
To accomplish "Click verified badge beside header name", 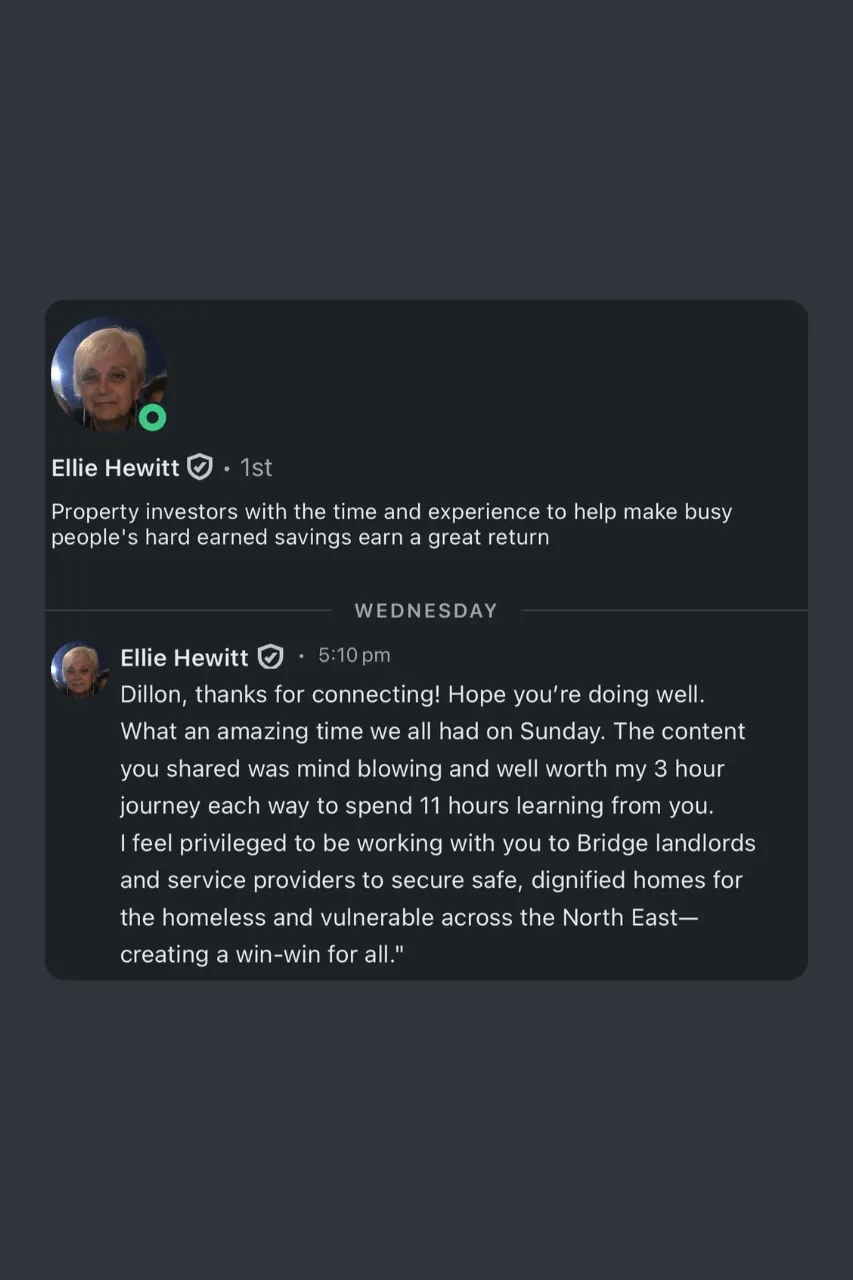I will pos(200,467).
